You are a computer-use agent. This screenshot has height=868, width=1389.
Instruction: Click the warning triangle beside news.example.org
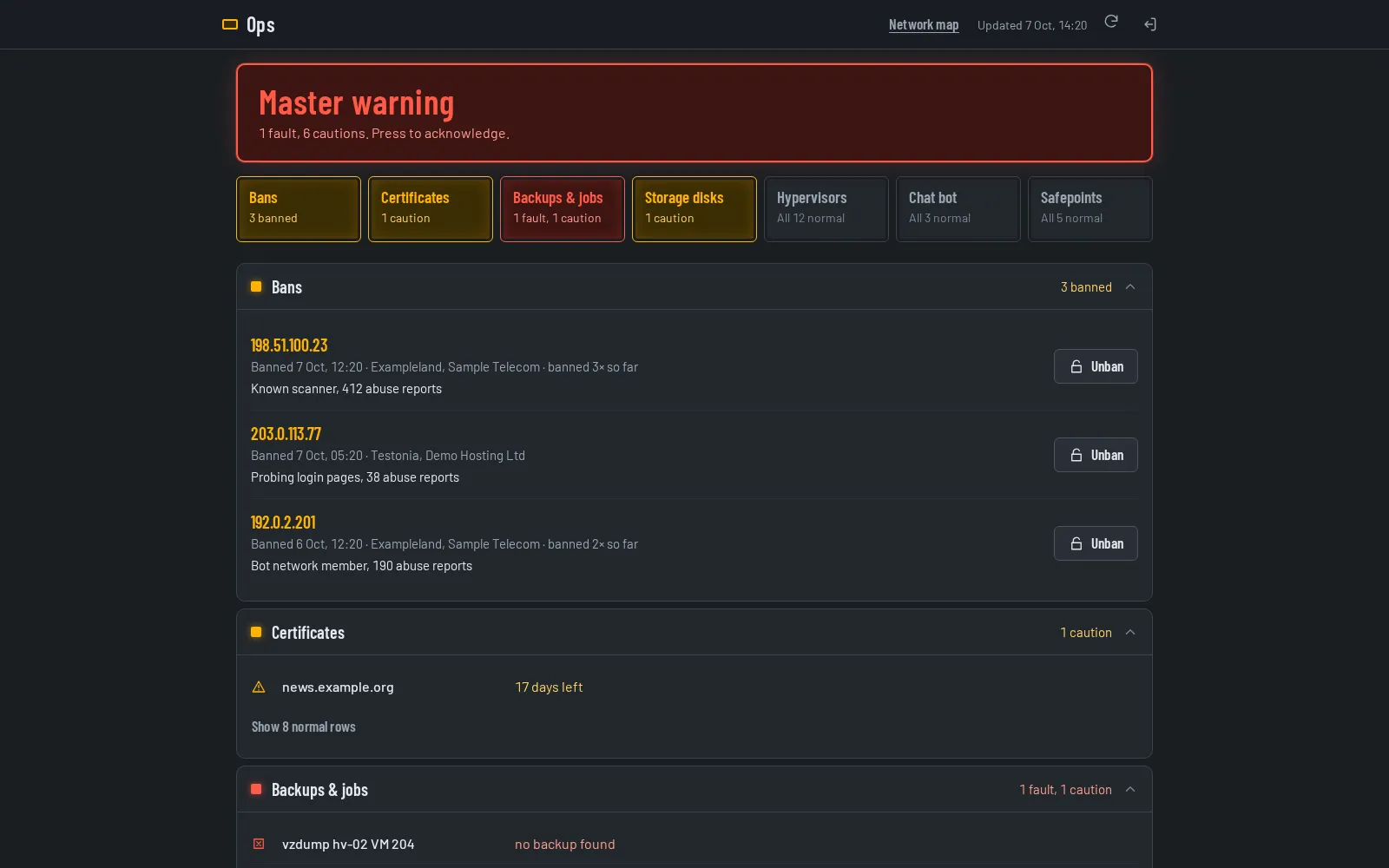coord(259,687)
